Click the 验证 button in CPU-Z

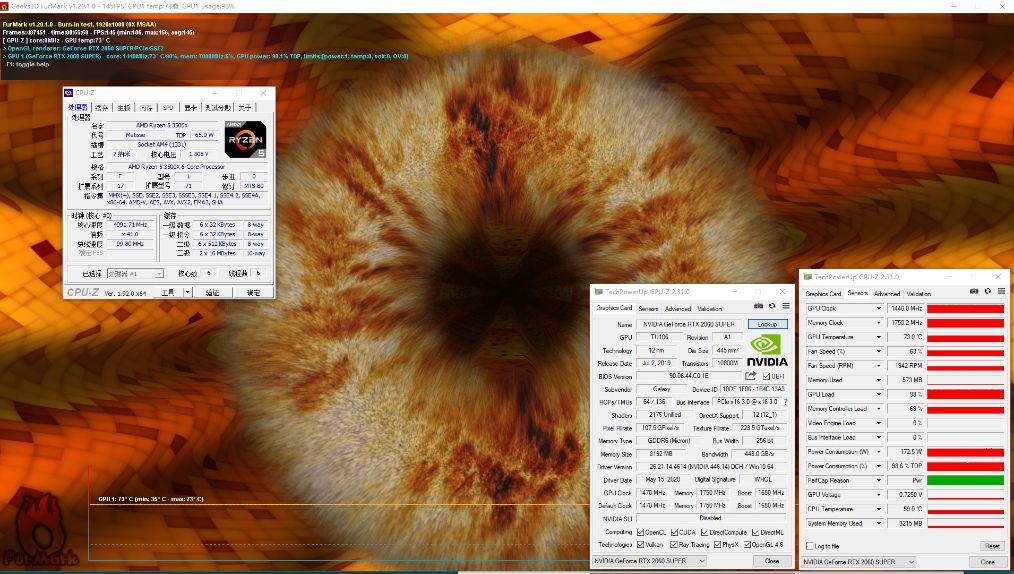click(x=213, y=293)
